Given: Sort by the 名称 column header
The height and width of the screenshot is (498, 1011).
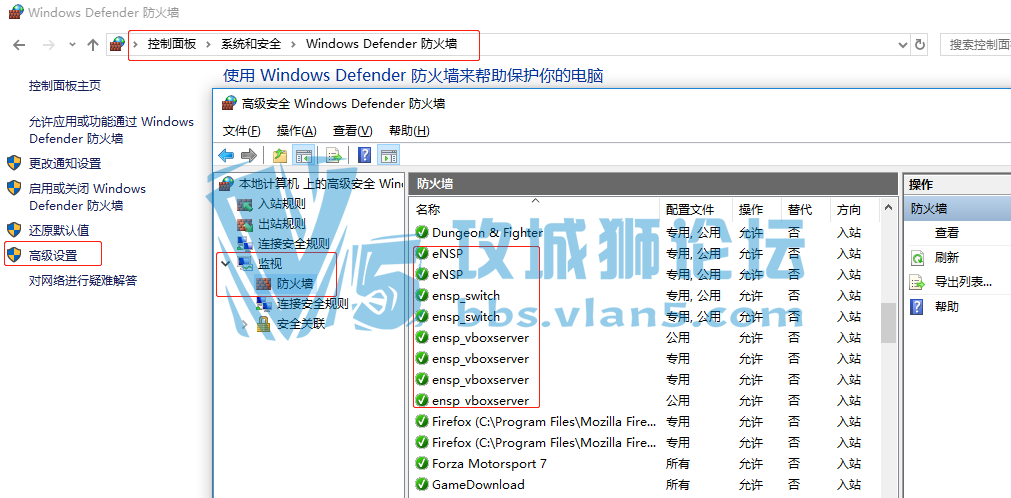Looking at the screenshot, I should point(535,210).
